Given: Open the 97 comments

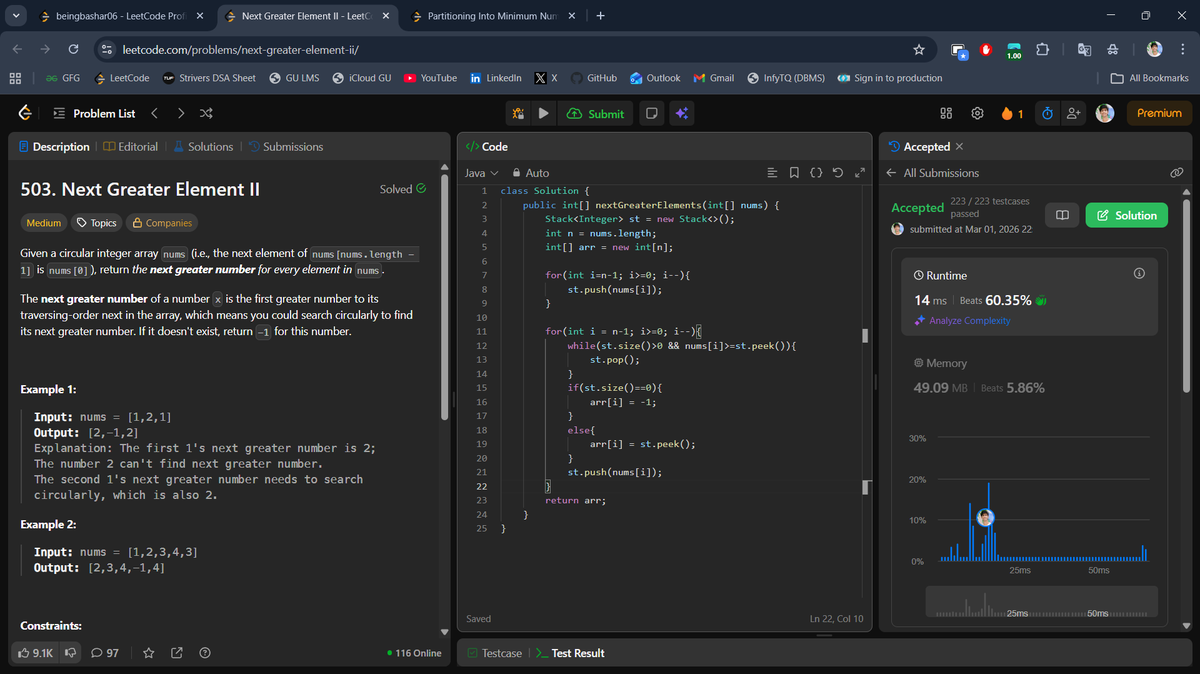Looking at the screenshot, I should pyautogui.click(x=105, y=653).
